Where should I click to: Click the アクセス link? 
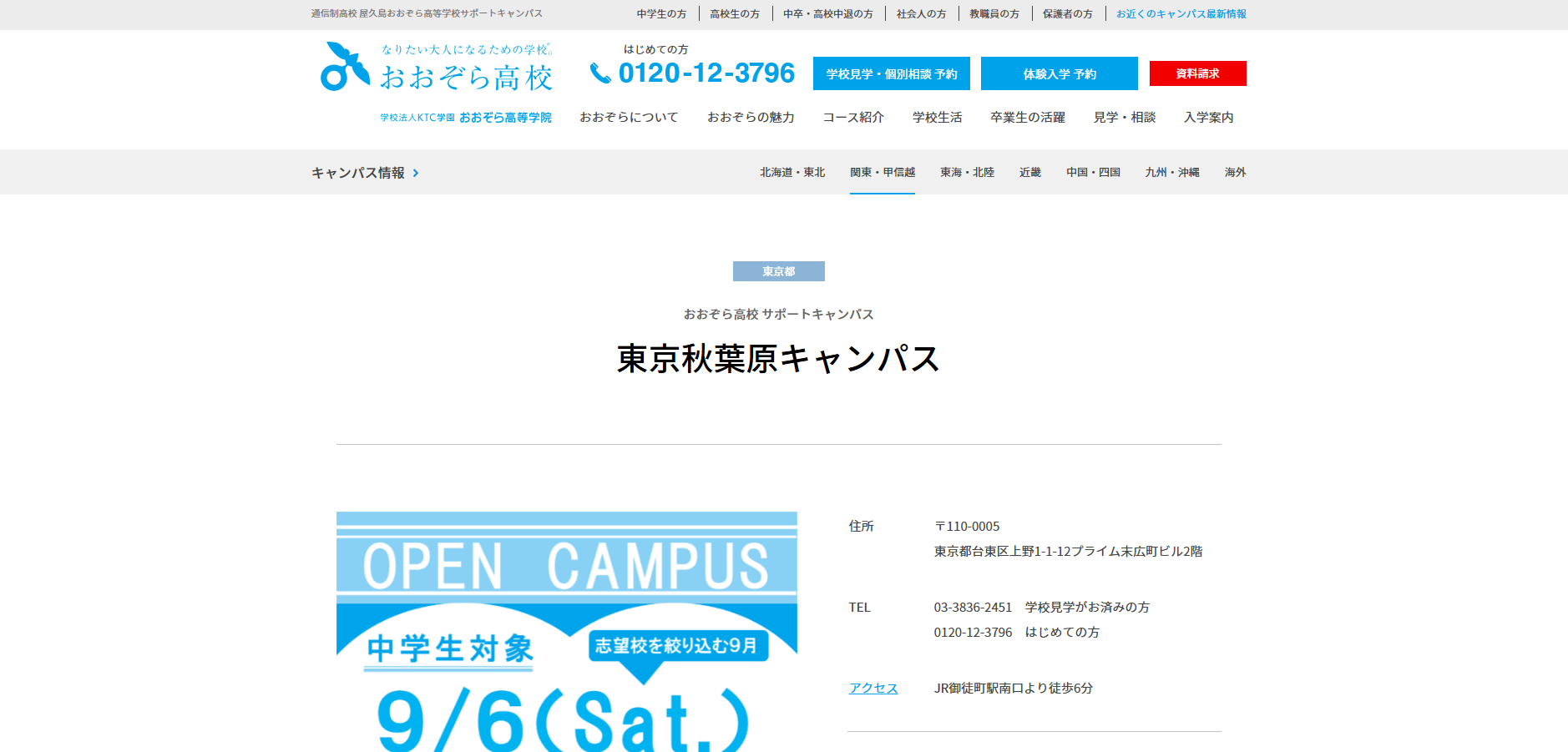pyautogui.click(x=873, y=688)
